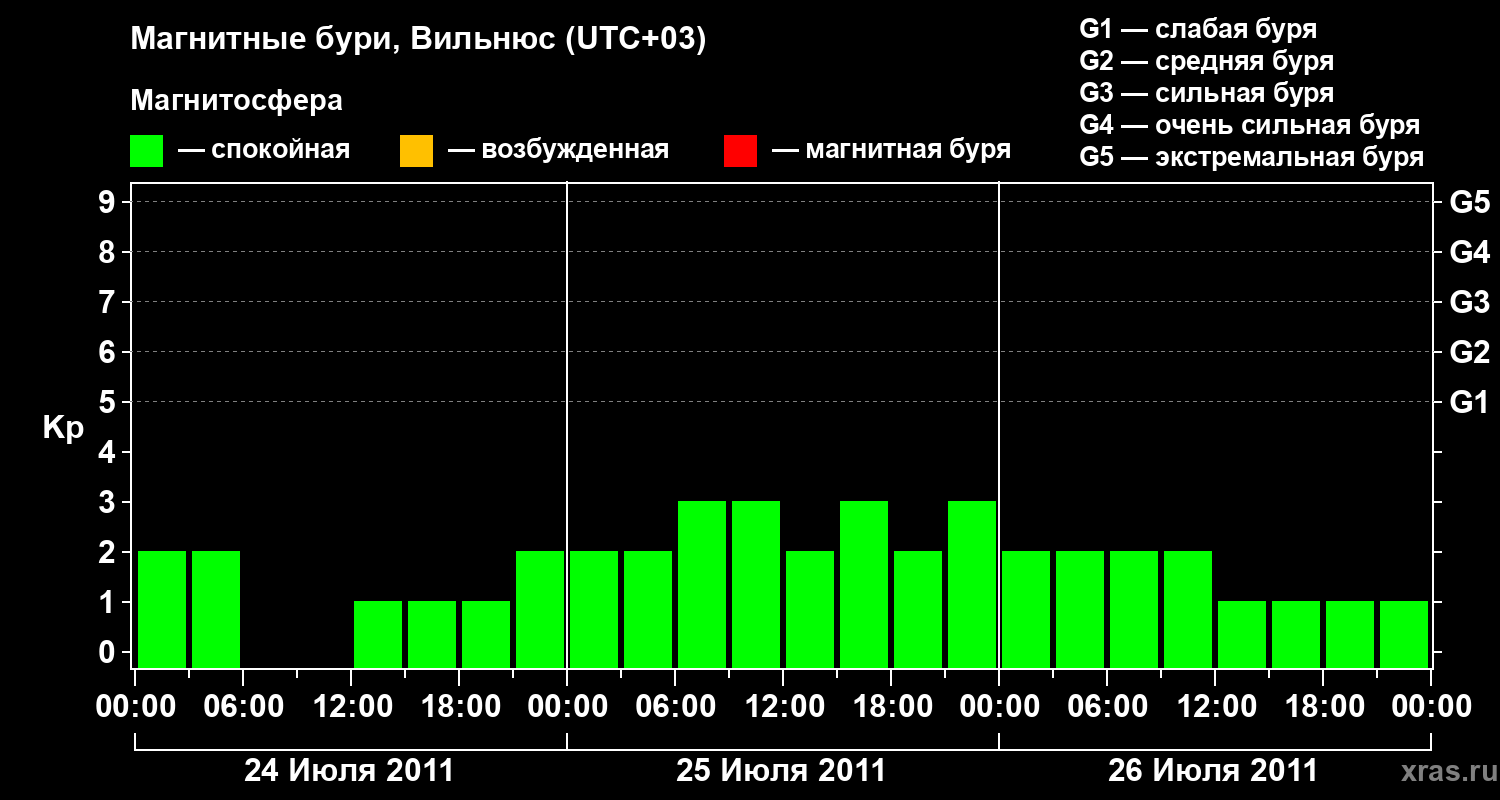The image size is (1500, 800).
Task: Click the '26 Июля 2011' date label
Action: [1213, 771]
